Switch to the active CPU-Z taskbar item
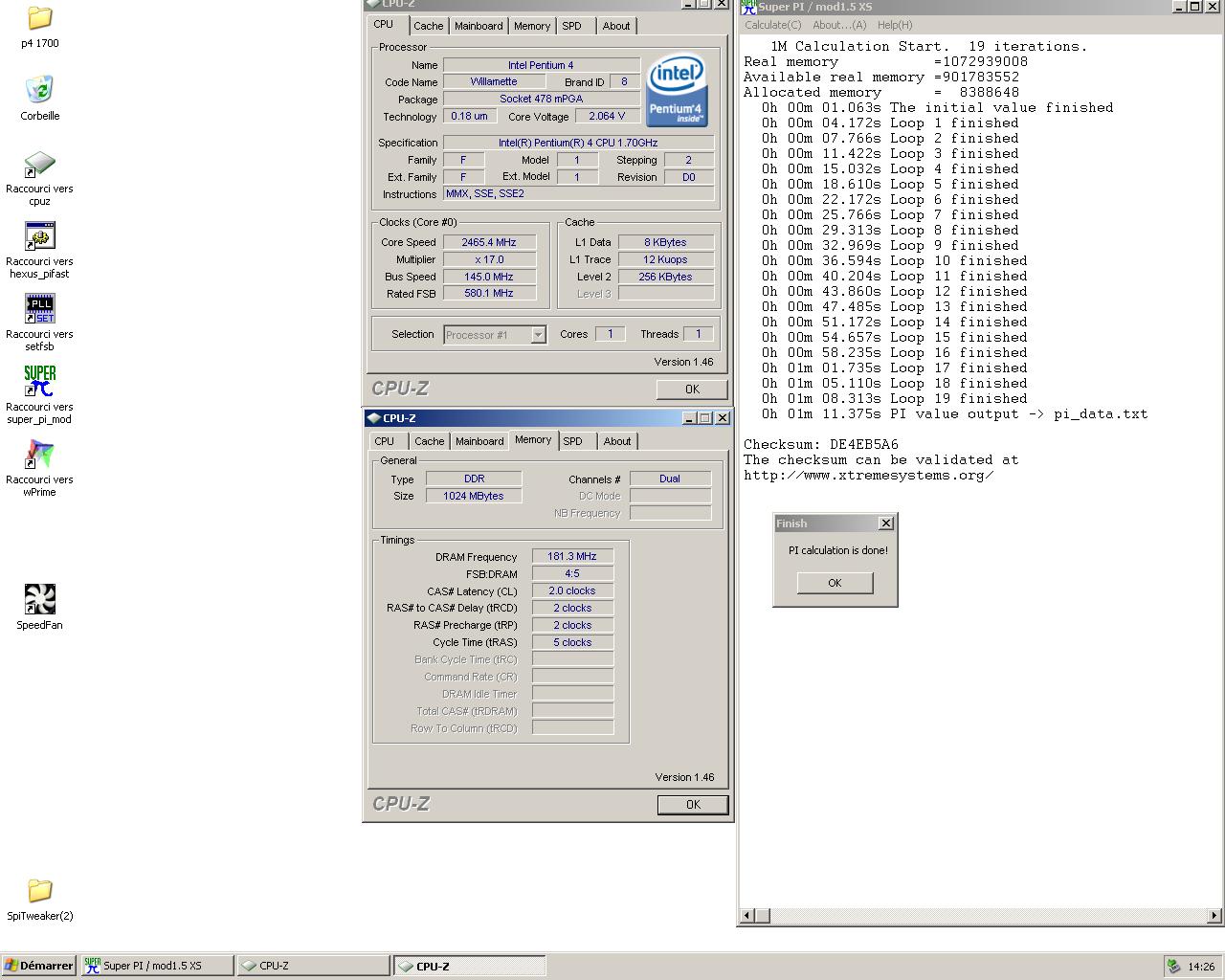The width and height of the screenshot is (1225, 980). coord(470,966)
